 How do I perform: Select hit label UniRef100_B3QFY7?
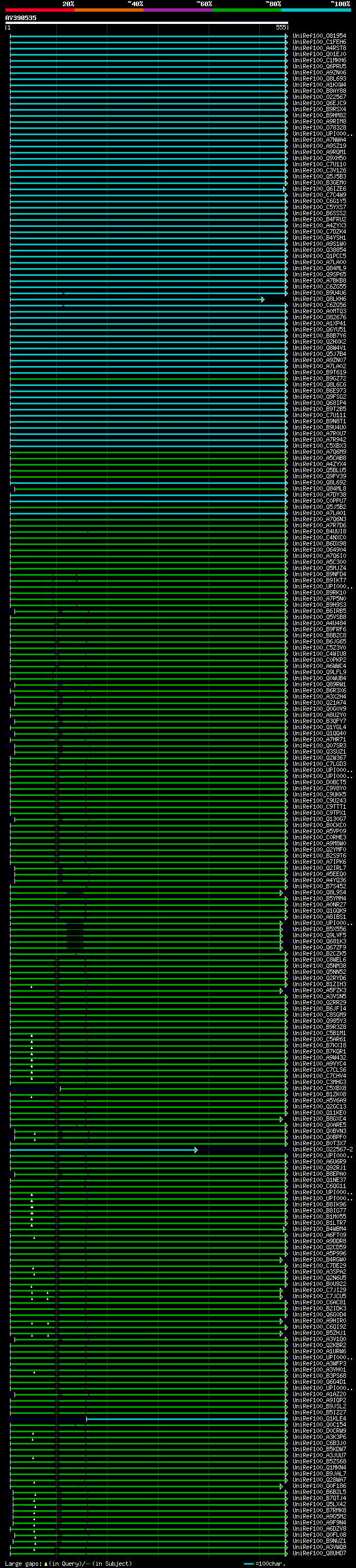pyautogui.click(x=319, y=721)
